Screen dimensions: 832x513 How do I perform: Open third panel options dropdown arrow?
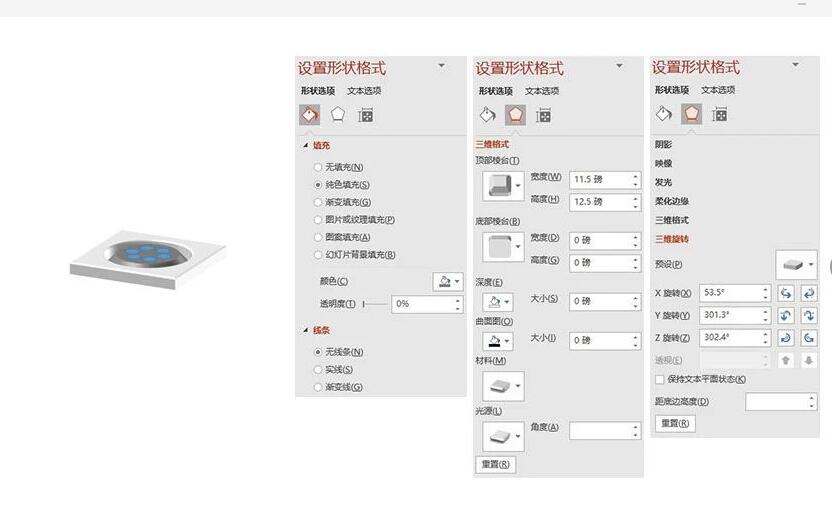[x=795, y=65]
